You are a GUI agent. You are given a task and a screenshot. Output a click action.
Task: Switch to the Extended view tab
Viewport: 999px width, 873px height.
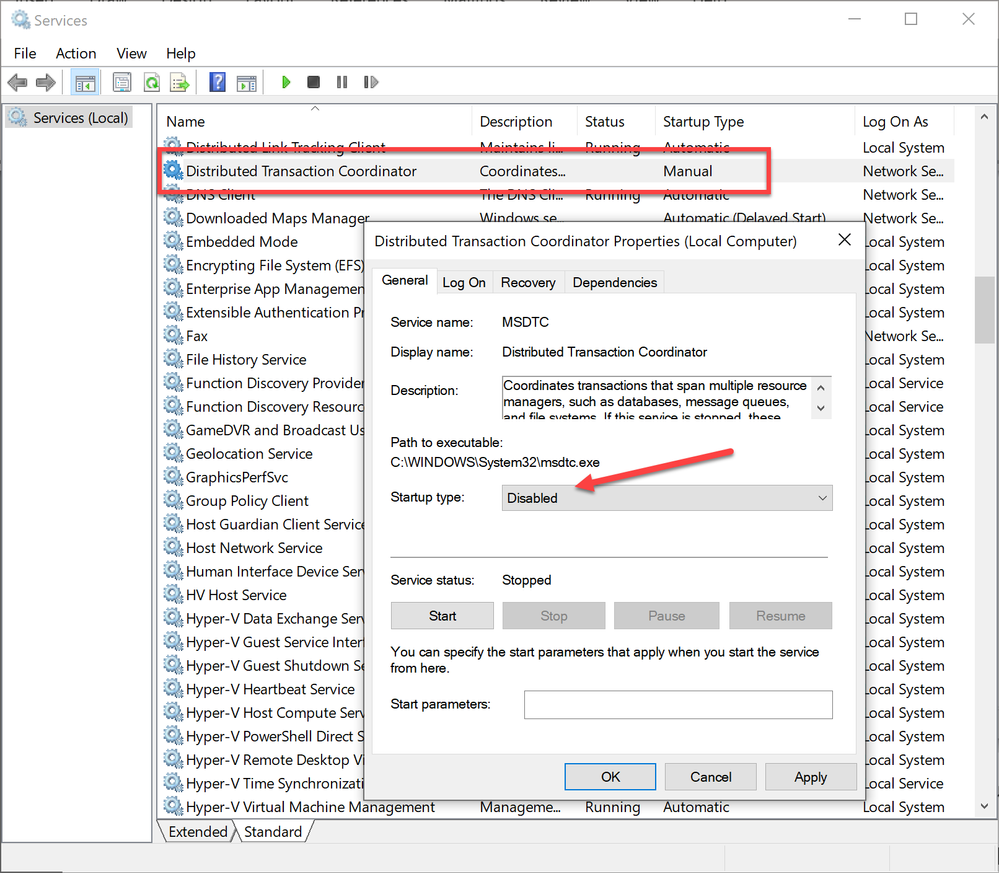pos(198,832)
